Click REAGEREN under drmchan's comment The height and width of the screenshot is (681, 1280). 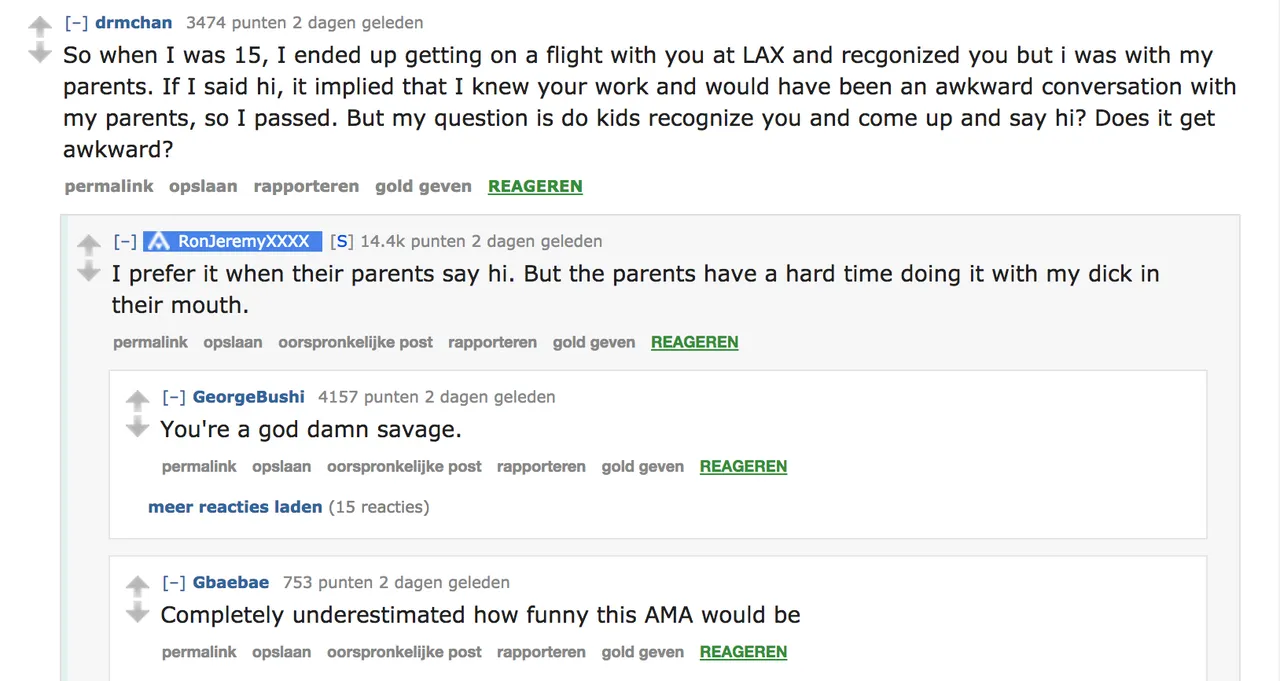click(535, 186)
